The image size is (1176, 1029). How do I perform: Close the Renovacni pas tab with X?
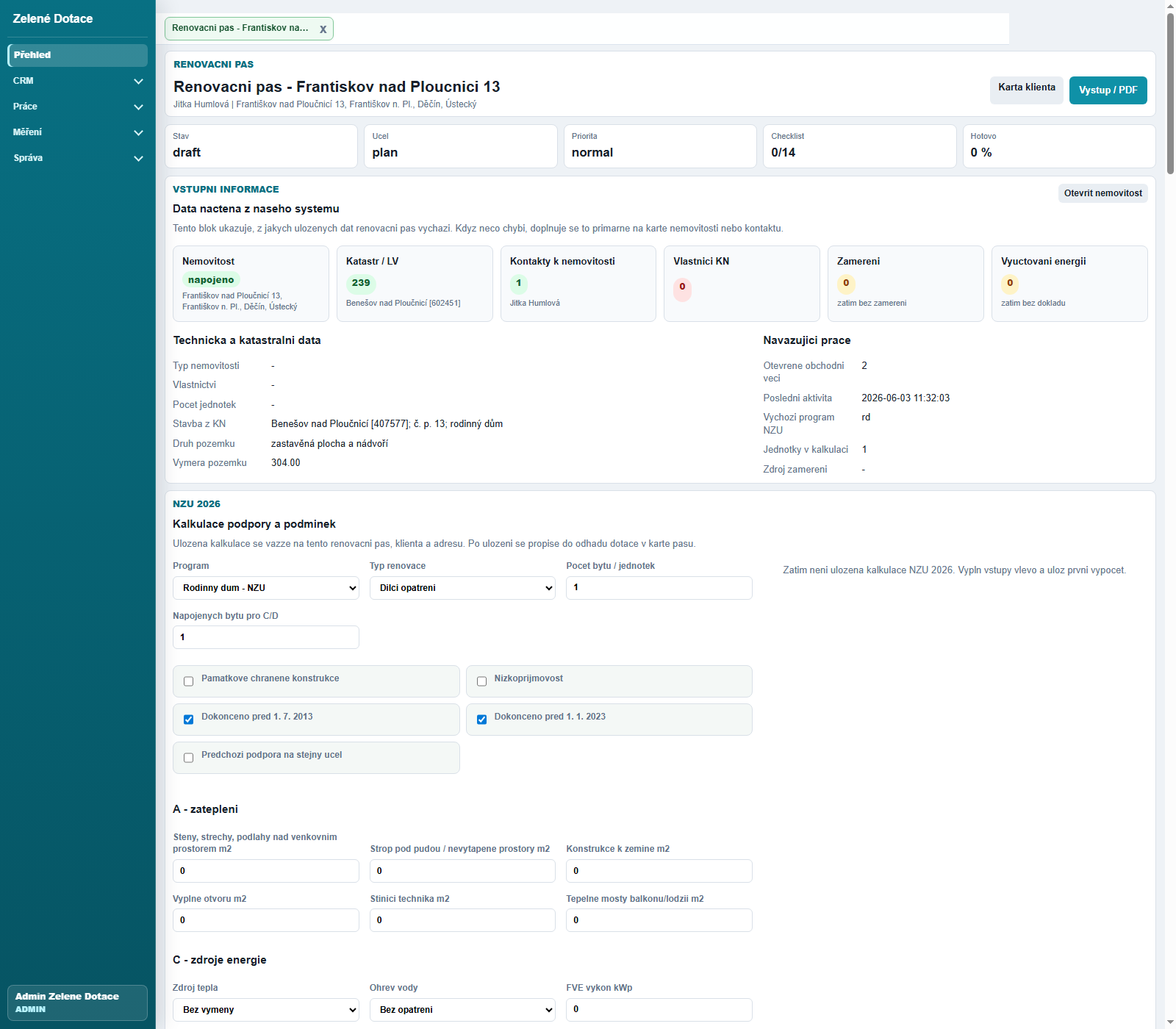(323, 29)
